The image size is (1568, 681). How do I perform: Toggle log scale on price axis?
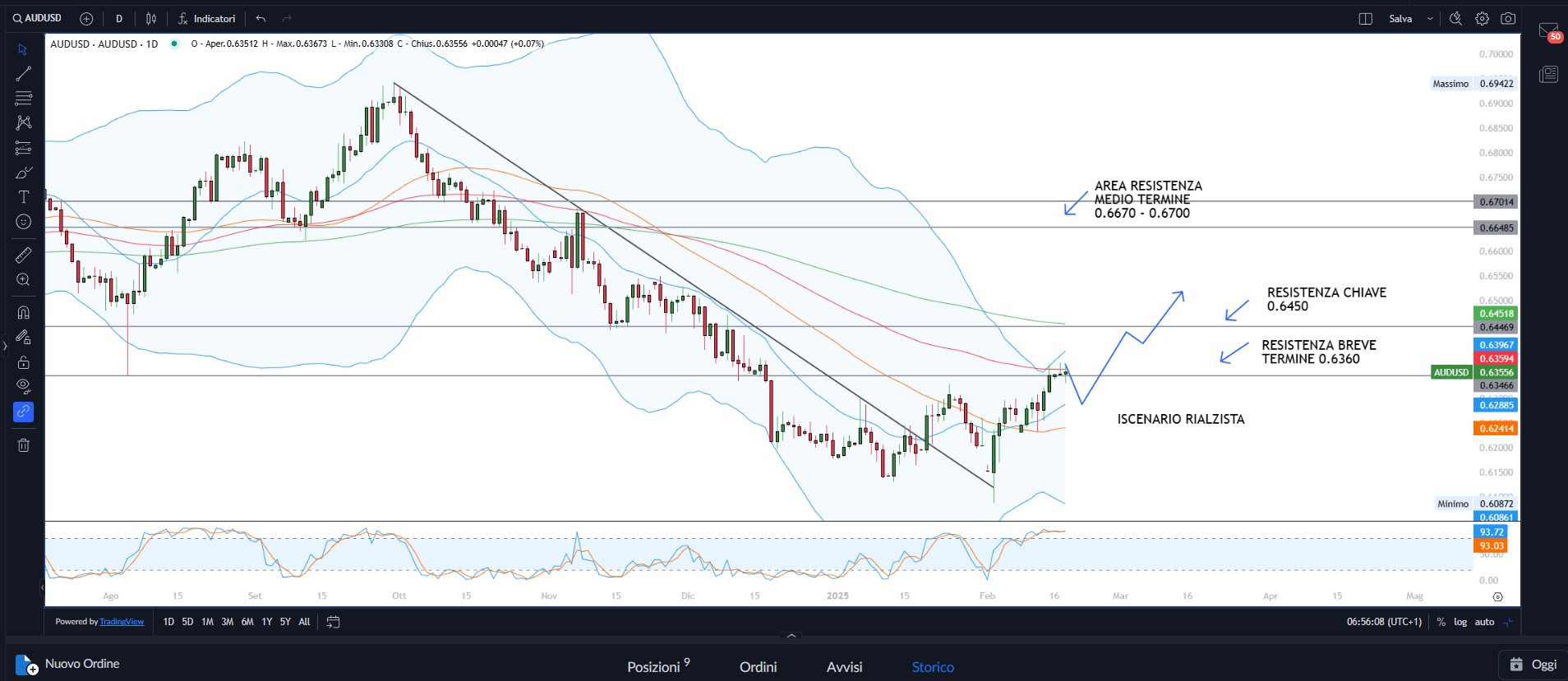point(1460,622)
